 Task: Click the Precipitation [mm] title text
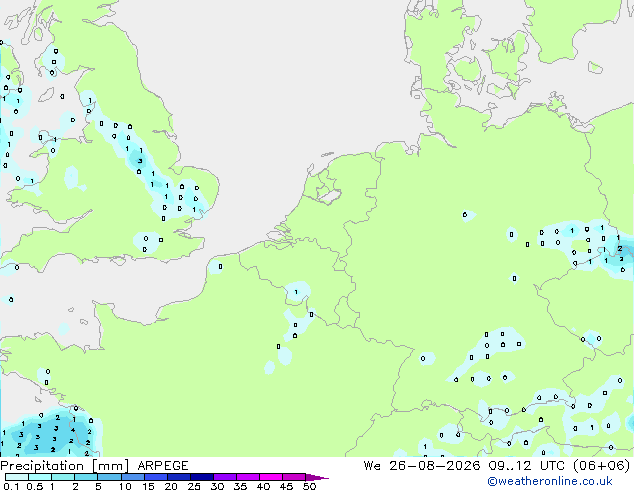[65, 466]
